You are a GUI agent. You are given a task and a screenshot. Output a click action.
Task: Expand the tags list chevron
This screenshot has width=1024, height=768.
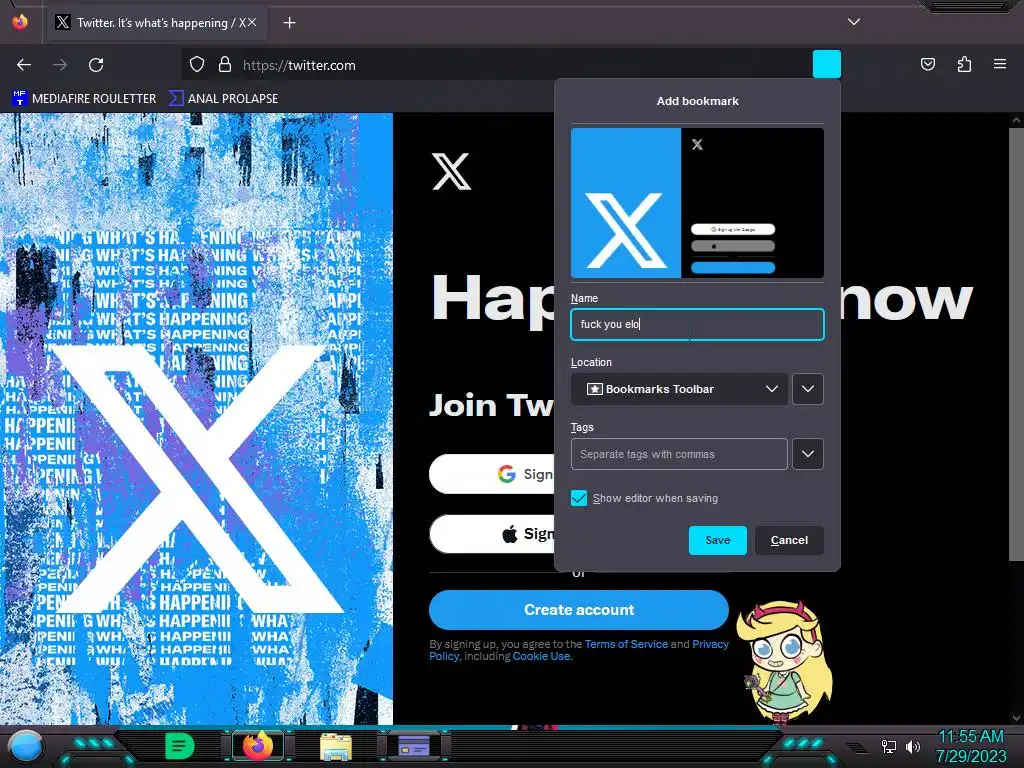point(808,455)
